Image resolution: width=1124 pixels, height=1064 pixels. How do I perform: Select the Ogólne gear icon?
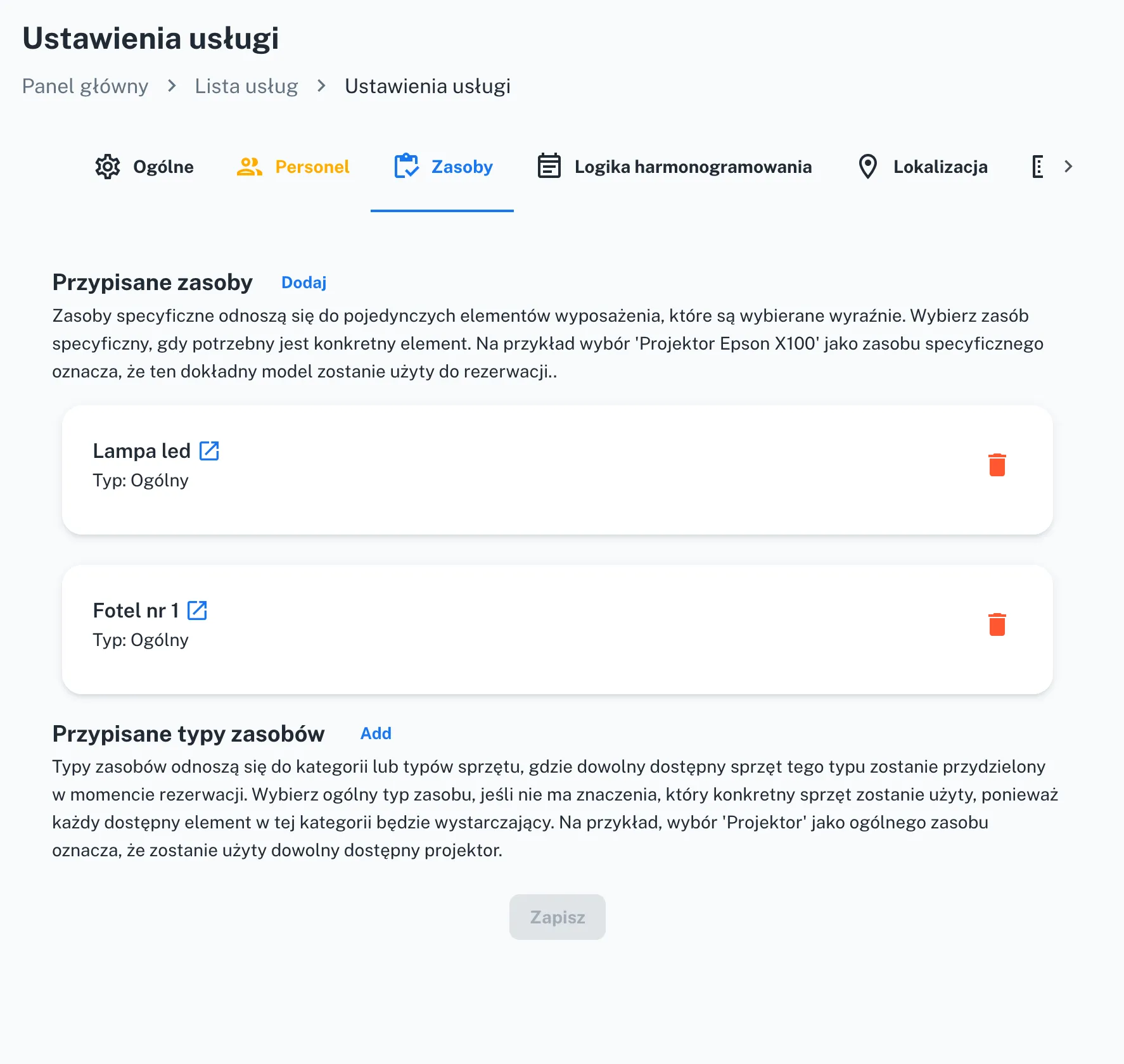[108, 167]
